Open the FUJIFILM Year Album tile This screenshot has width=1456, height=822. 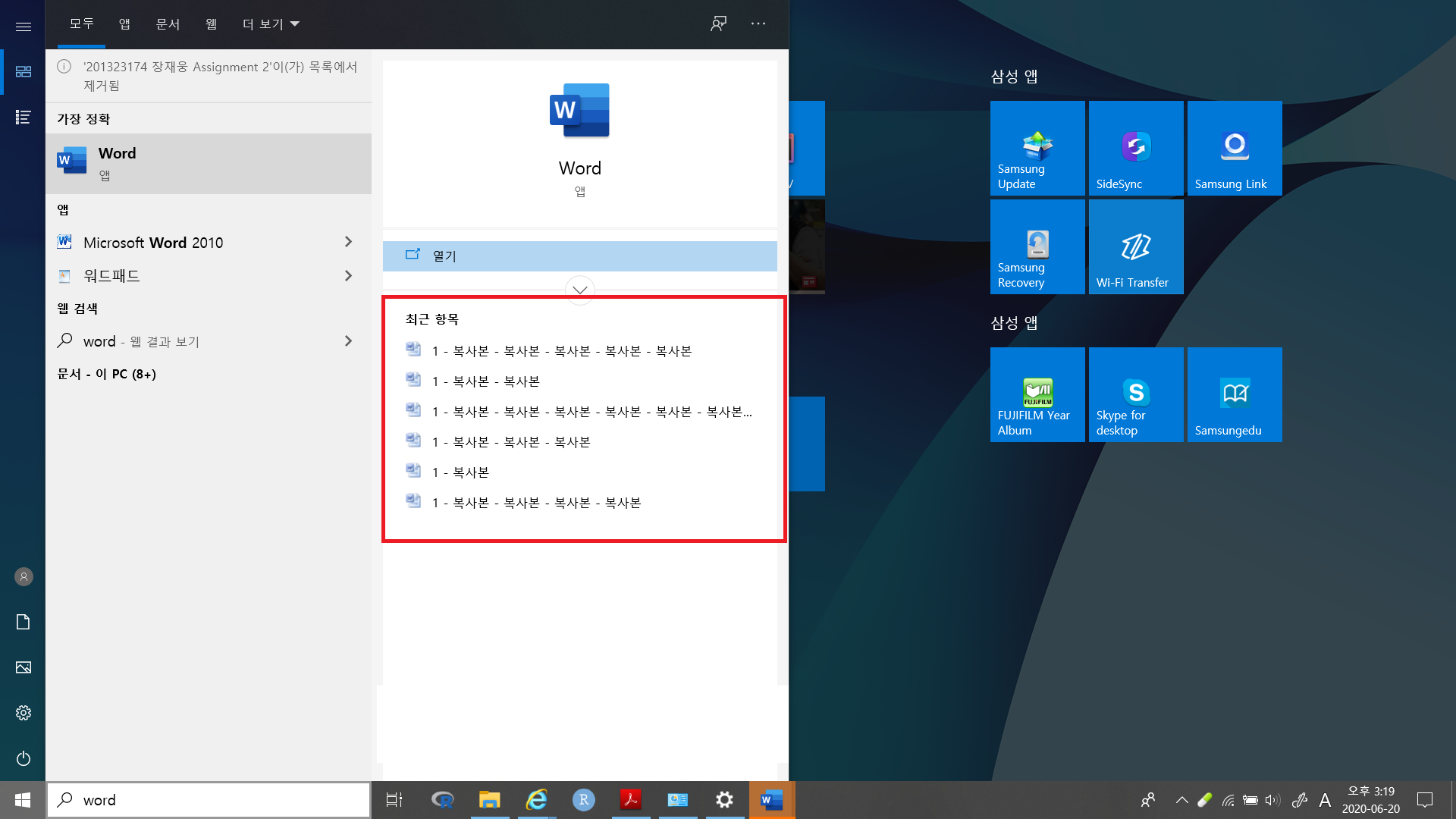(x=1037, y=394)
